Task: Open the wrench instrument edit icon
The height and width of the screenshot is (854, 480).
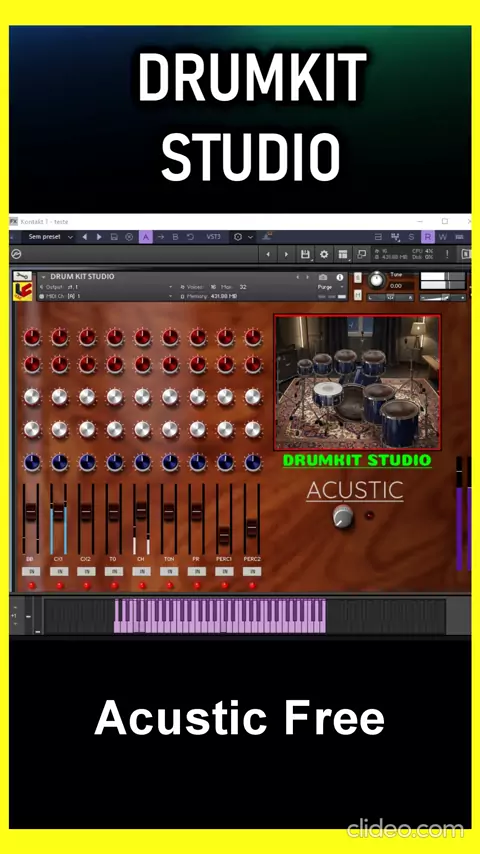Action: pyautogui.click(x=22, y=276)
